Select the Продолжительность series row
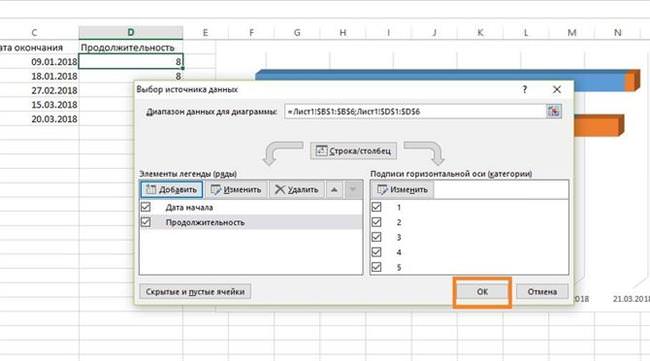This screenshot has width=650, height=361. (251, 222)
